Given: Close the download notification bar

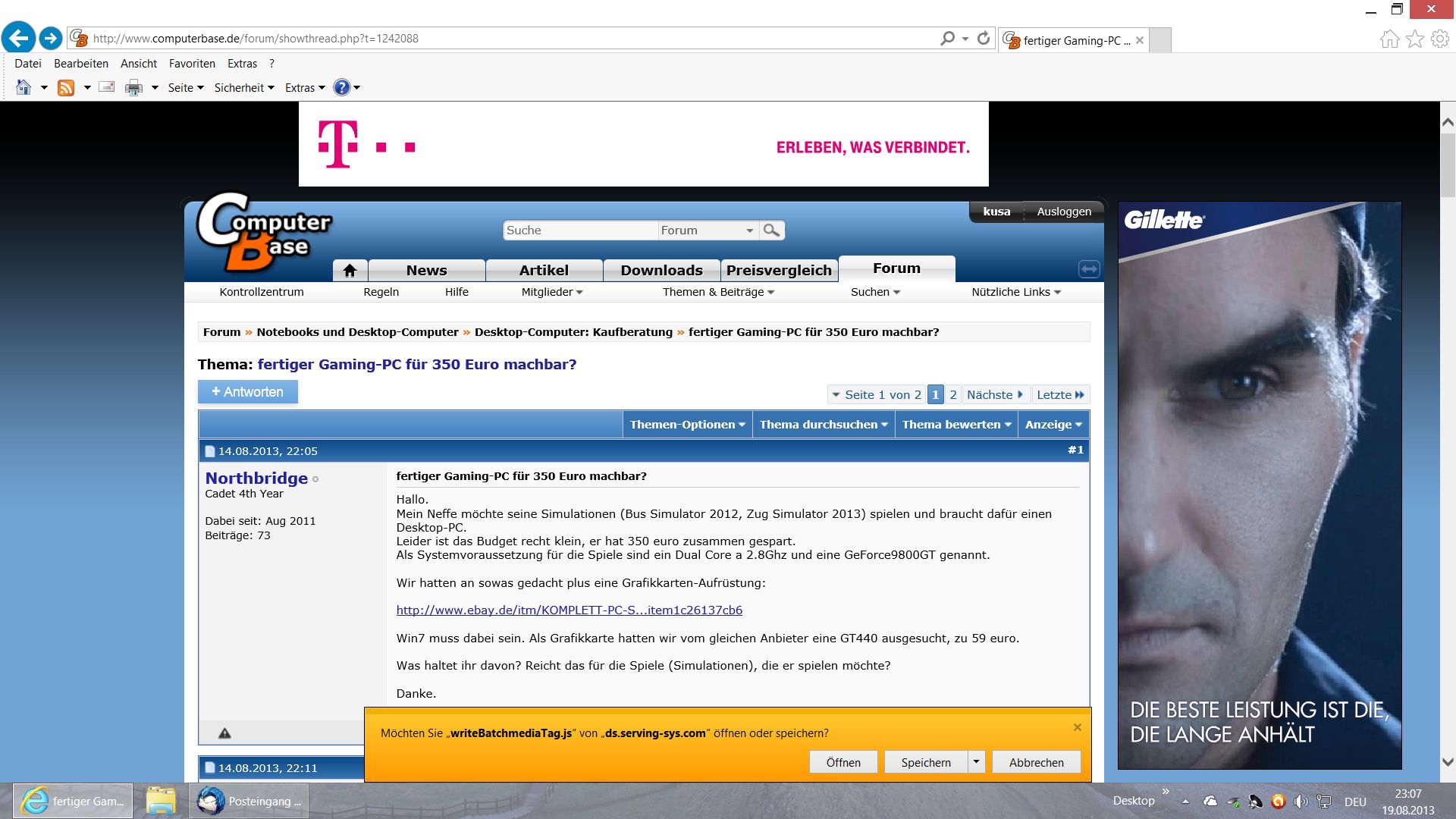Looking at the screenshot, I should tap(1077, 727).
